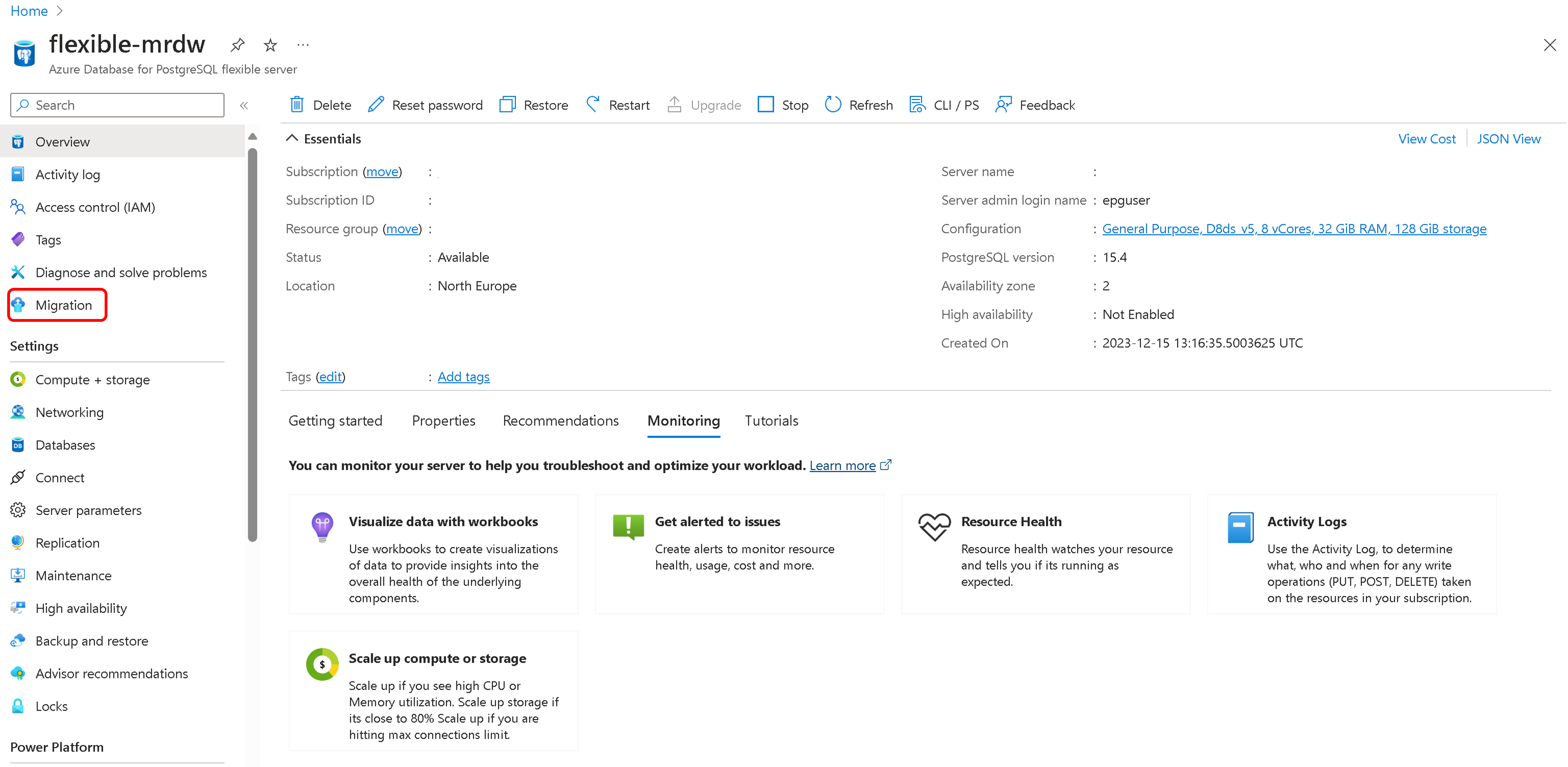Switch to the Properties tab
The width and height of the screenshot is (1568, 767).
coord(443,421)
